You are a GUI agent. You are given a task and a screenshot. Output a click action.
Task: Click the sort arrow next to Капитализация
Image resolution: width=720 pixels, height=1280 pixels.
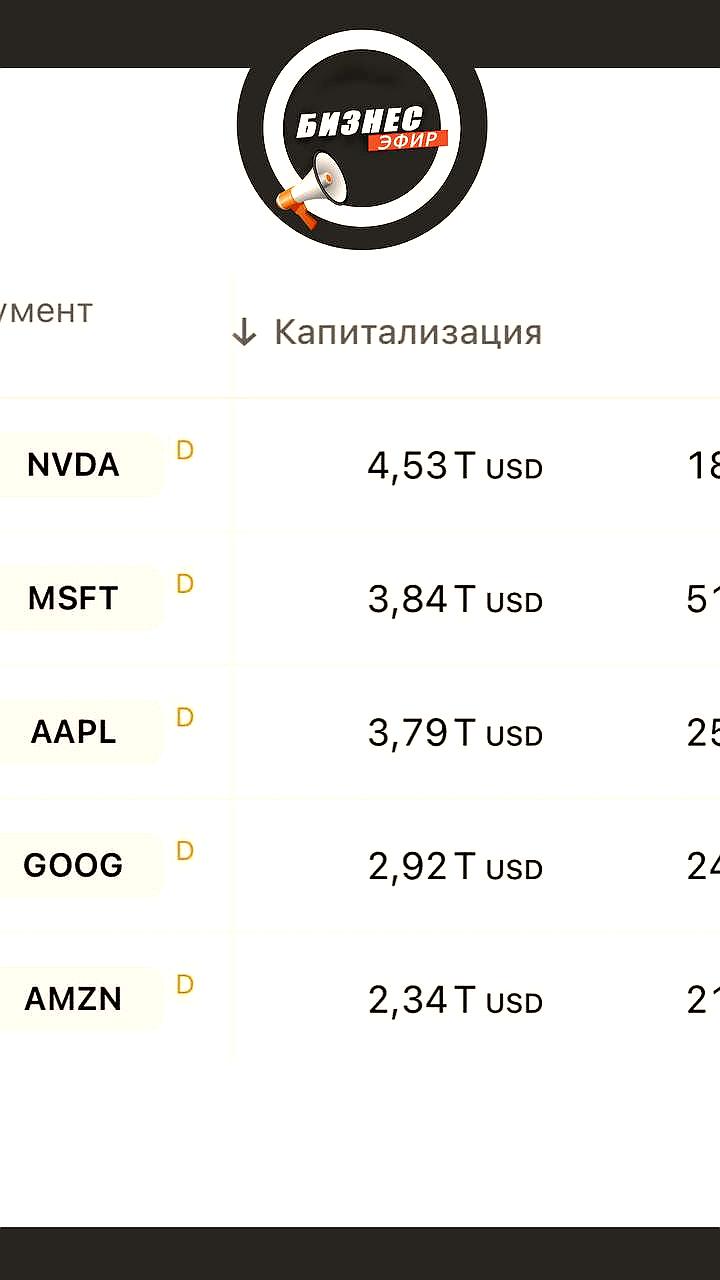click(244, 333)
